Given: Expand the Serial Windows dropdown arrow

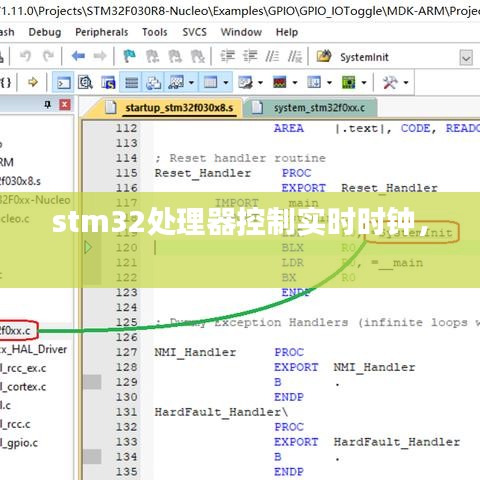Looking at the screenshot, I should pyautogui.click(x=260, y=82).
